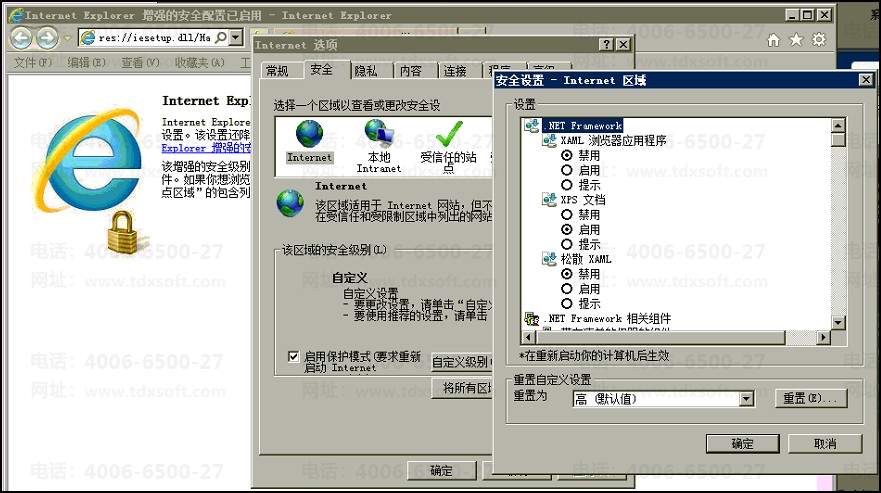881x493 pixels.
Task: Open Favorites star icon in IE
Action: tap(796, 40)
